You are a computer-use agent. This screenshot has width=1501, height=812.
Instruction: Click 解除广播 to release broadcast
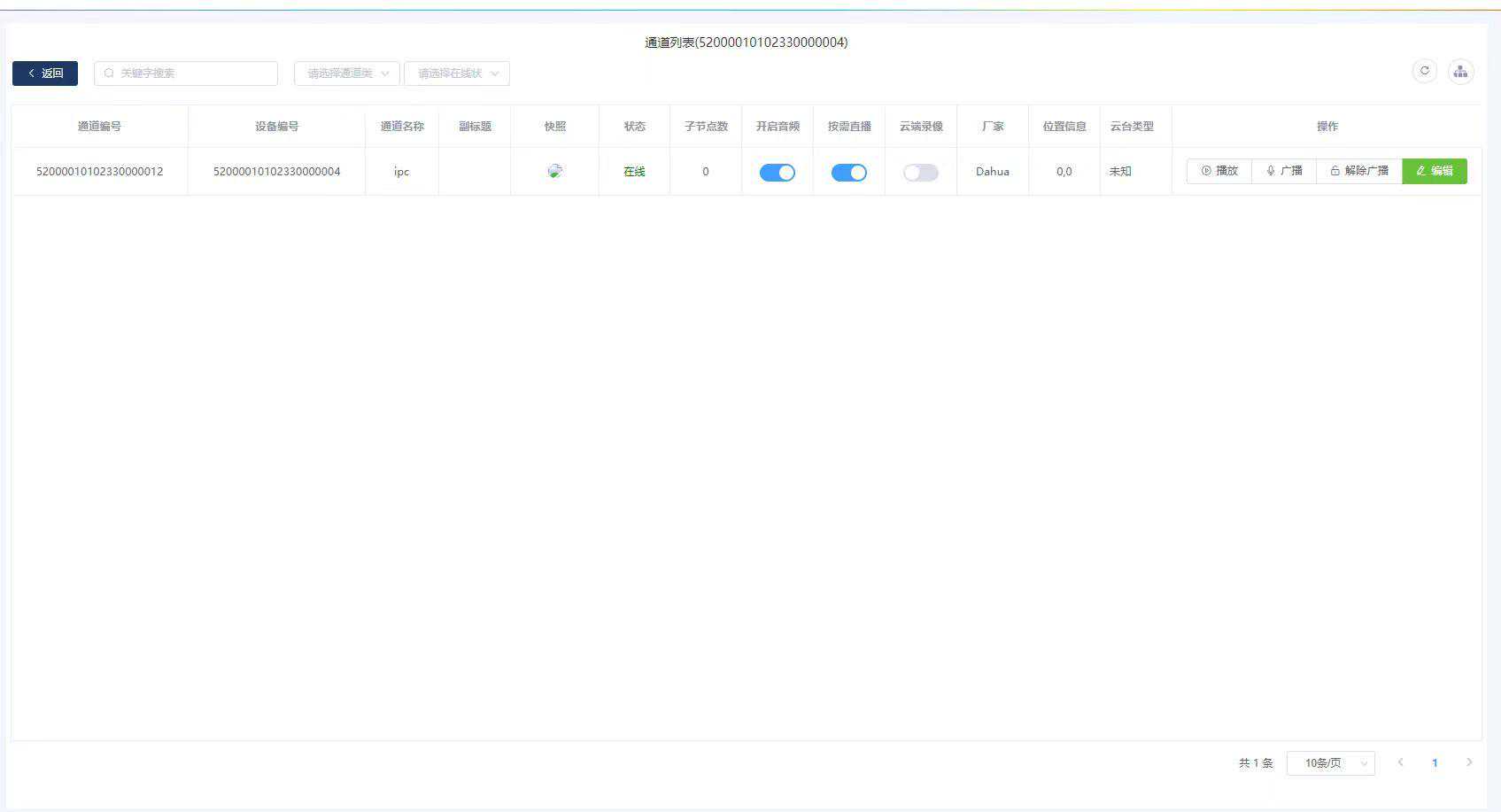coord(1359,171)
